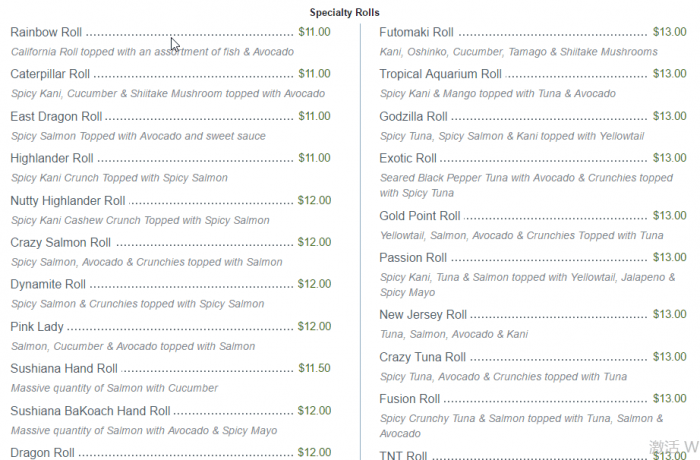Screen dimensions: 700x460
Task: Pick the Fusion Roll item
Action: point(410,399)
